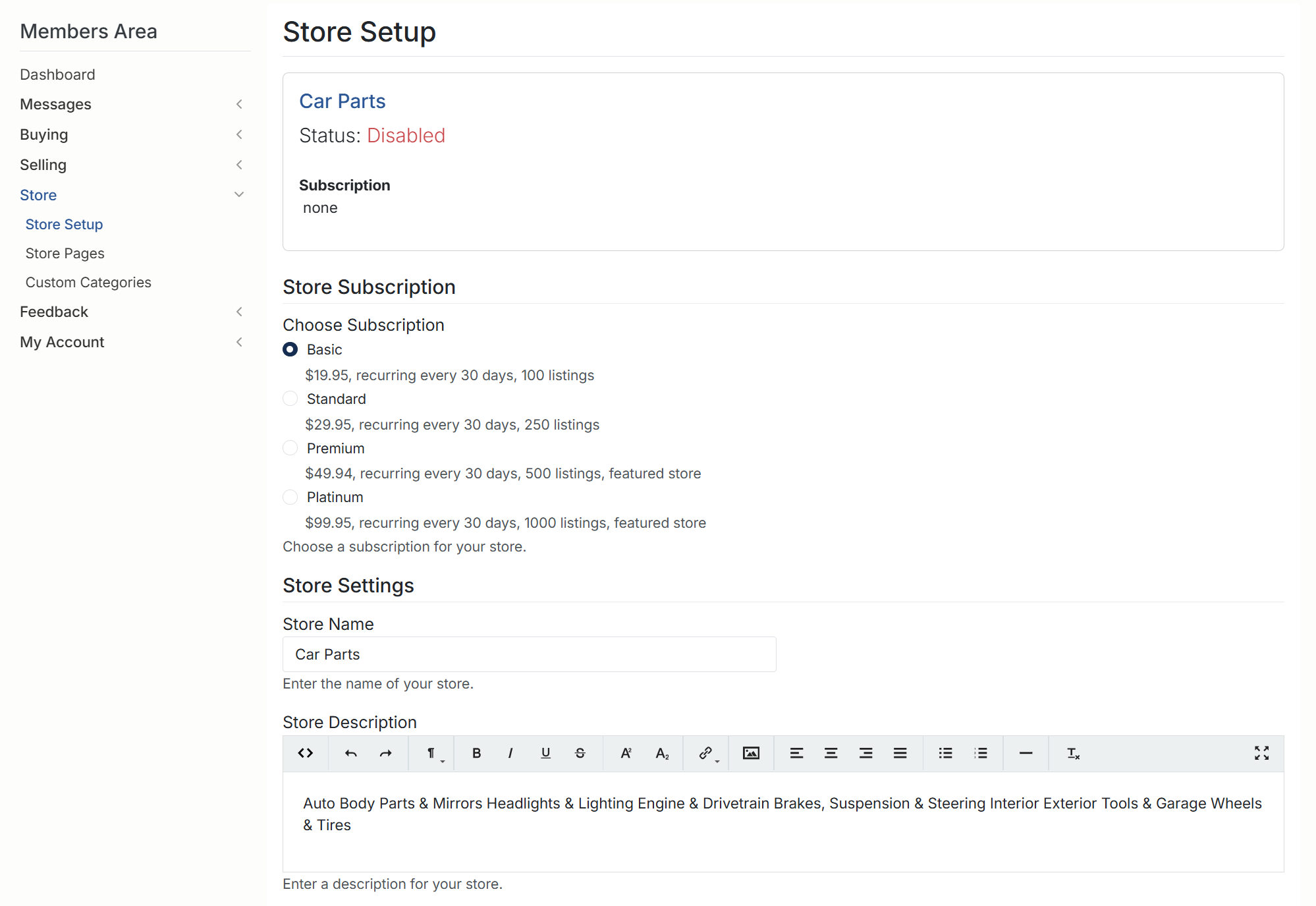This screenshot has height=906, width=1316.
Task: Center-align the description text
Action: 831,753
